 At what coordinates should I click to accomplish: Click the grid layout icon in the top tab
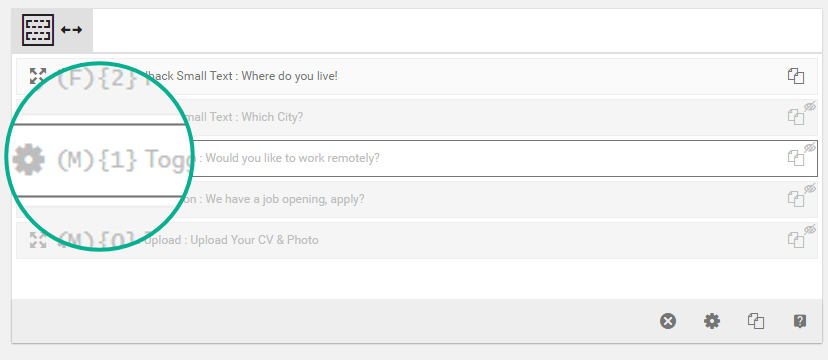[x=38, y=30]
